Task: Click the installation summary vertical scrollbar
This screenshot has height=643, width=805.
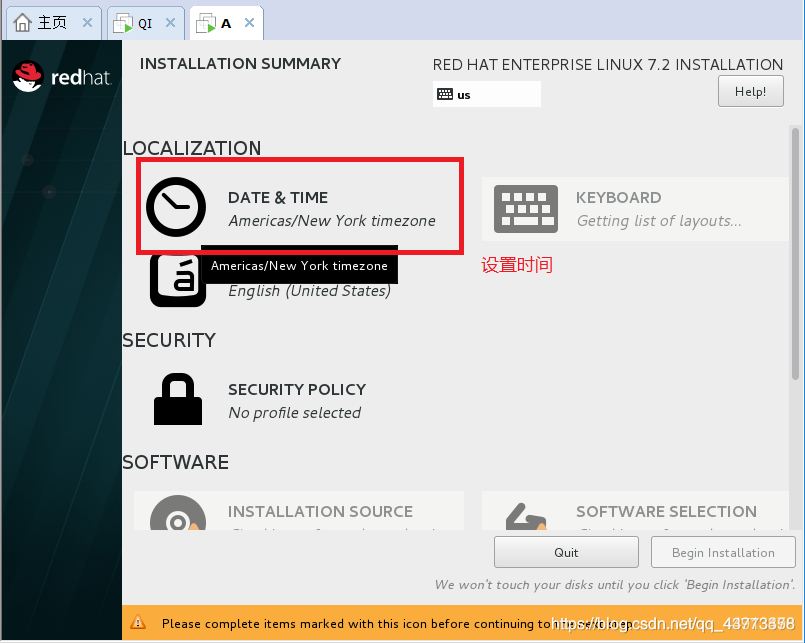Action: (795, 254)
